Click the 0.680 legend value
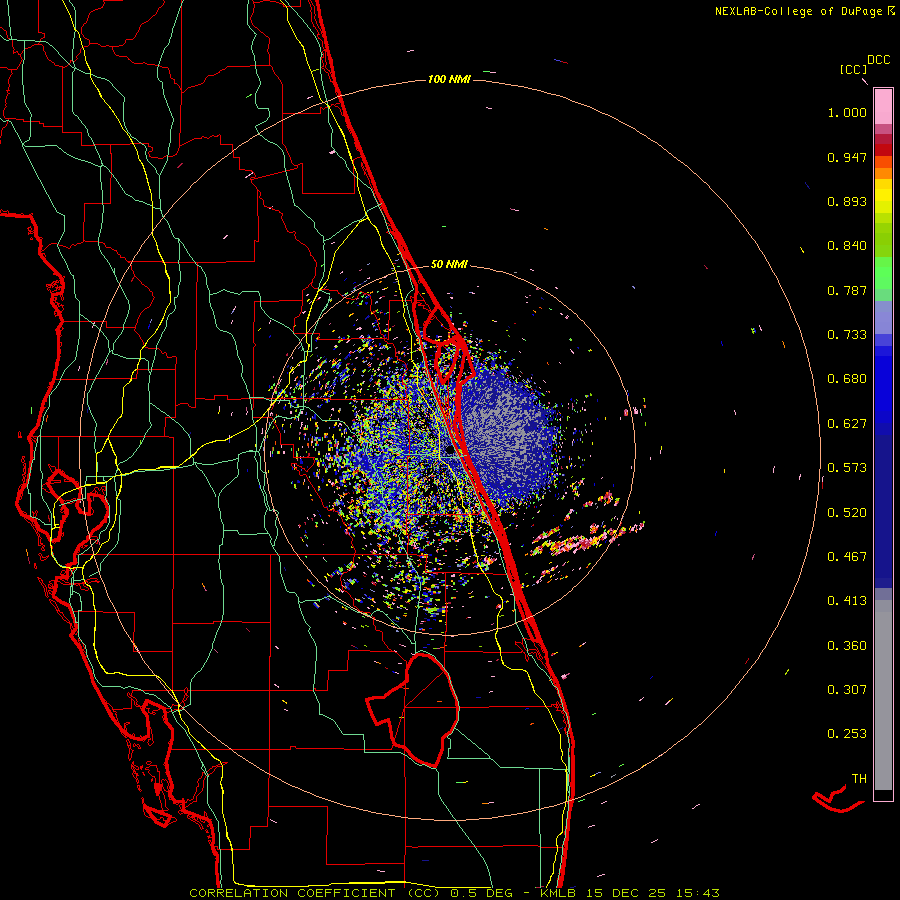This screenshot has height=900, width=900. pyautogui.click(x=847, y=379)
